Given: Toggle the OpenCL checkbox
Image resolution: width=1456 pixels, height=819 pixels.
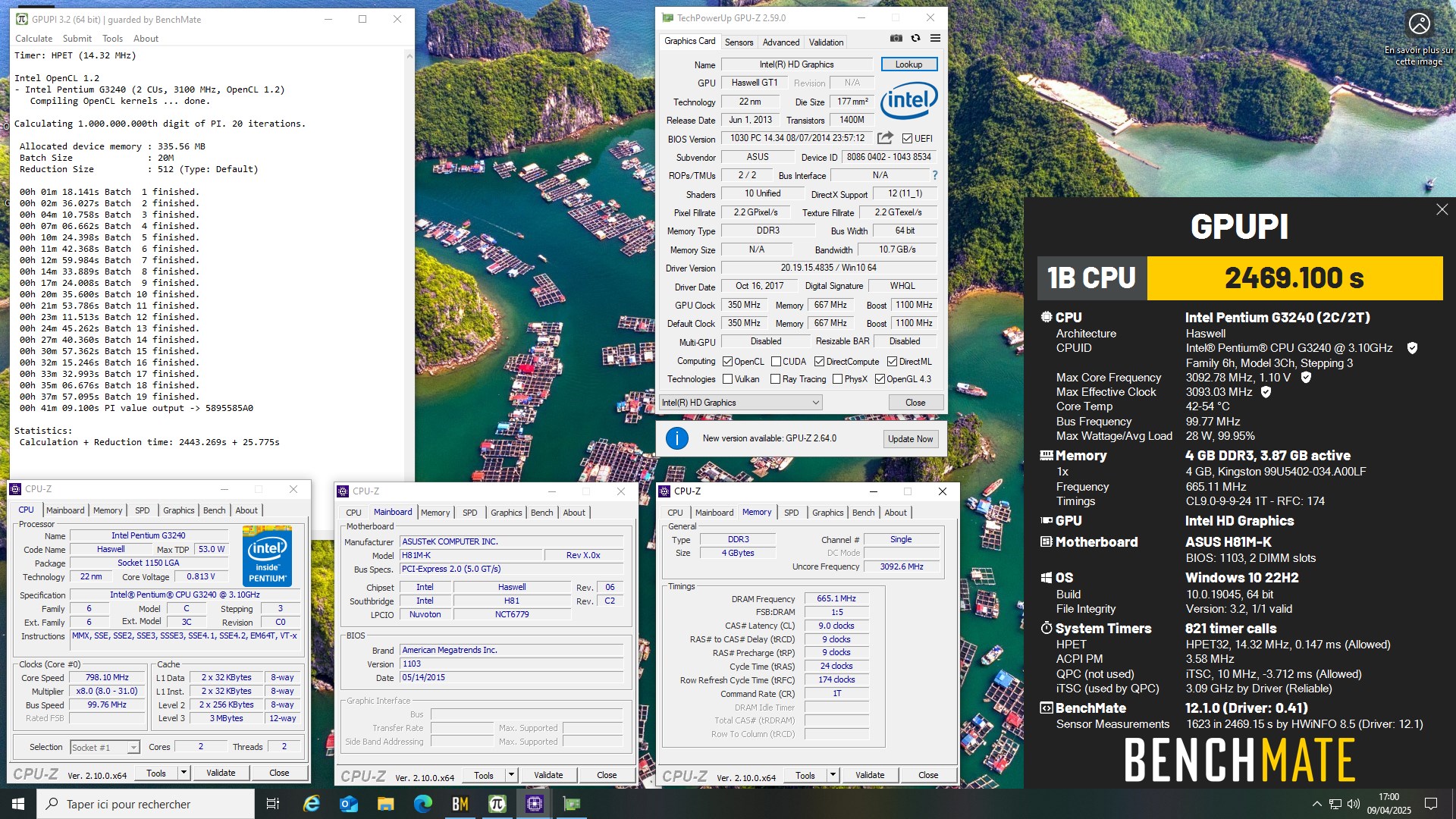Looking at the screenshot, I should [727, 362].
